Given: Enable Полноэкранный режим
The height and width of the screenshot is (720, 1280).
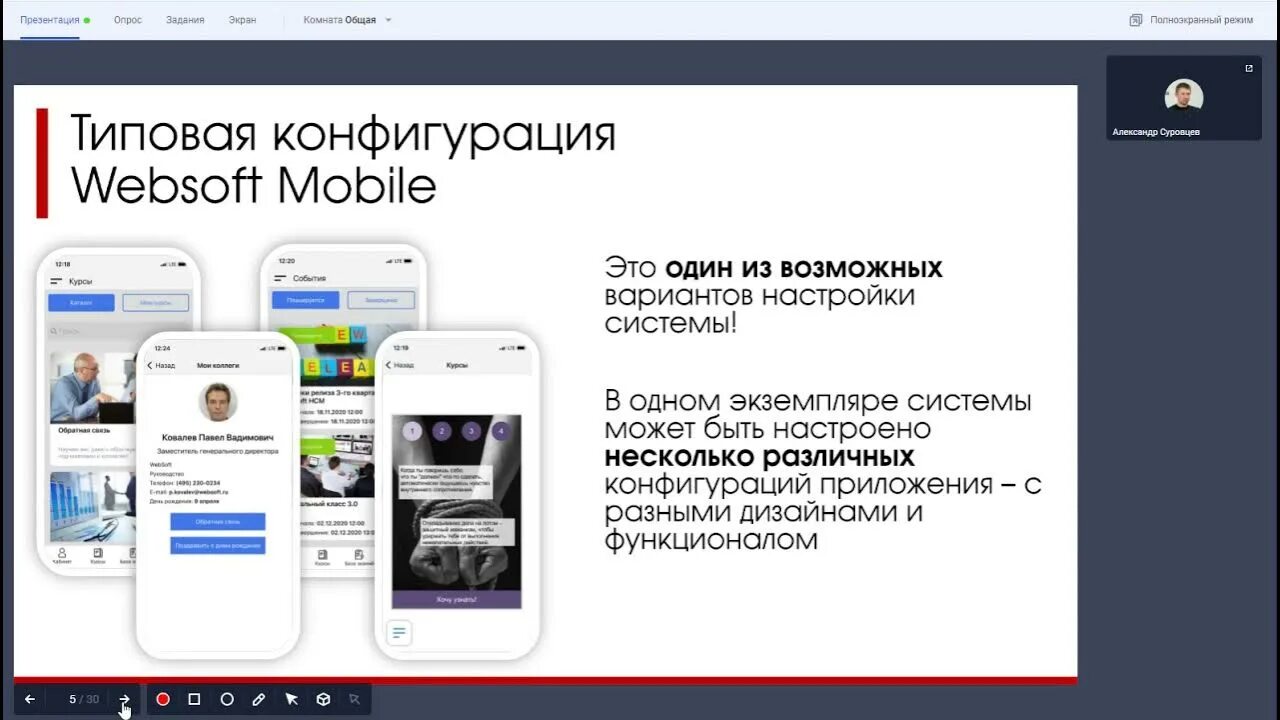Looking at the screenshot, I should 1191,20.
